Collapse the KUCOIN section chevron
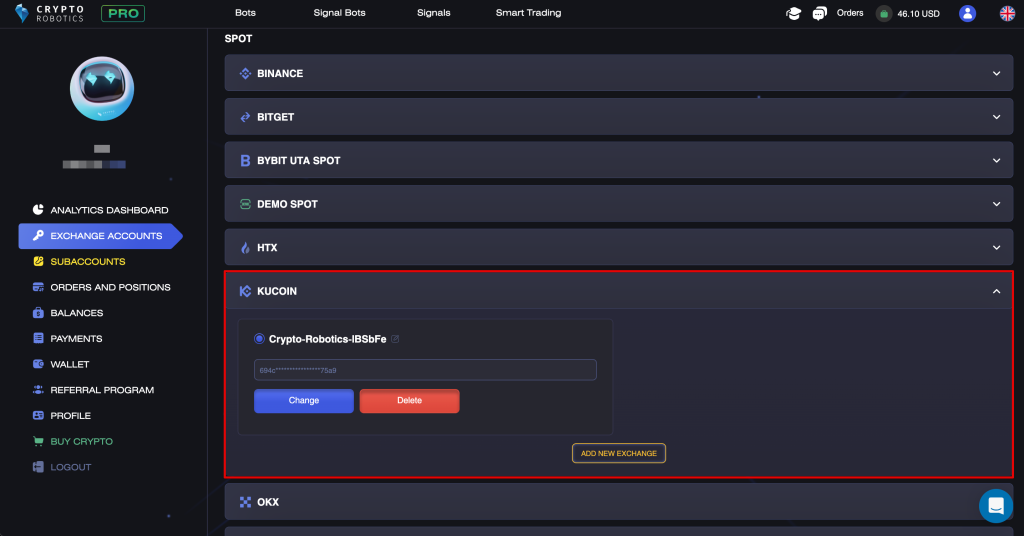Image resolution: width=1024 pixels, height=536 pixels. tap(996, 291)
